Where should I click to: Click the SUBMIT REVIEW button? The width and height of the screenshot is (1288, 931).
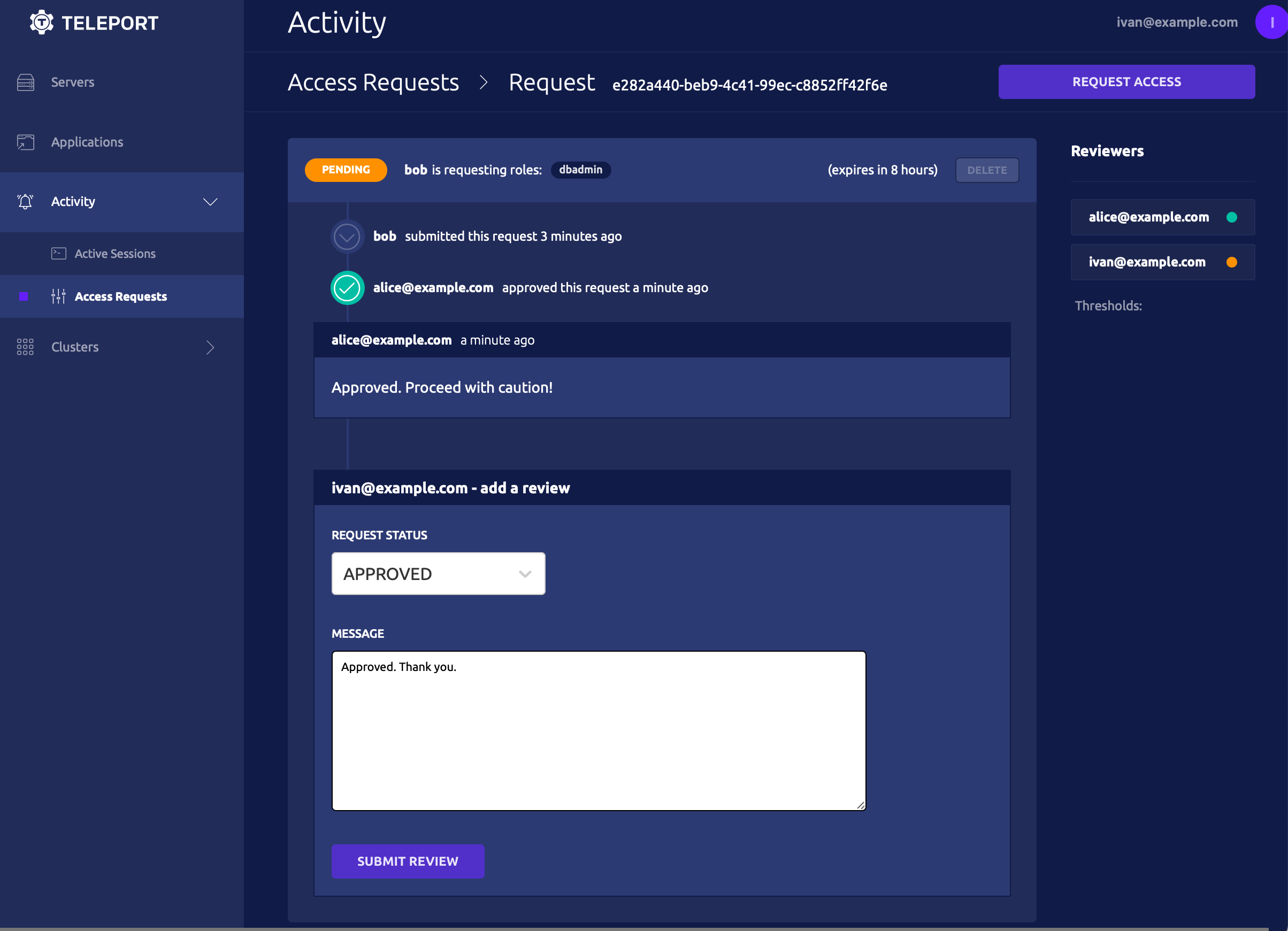click(x=408, y=861)
